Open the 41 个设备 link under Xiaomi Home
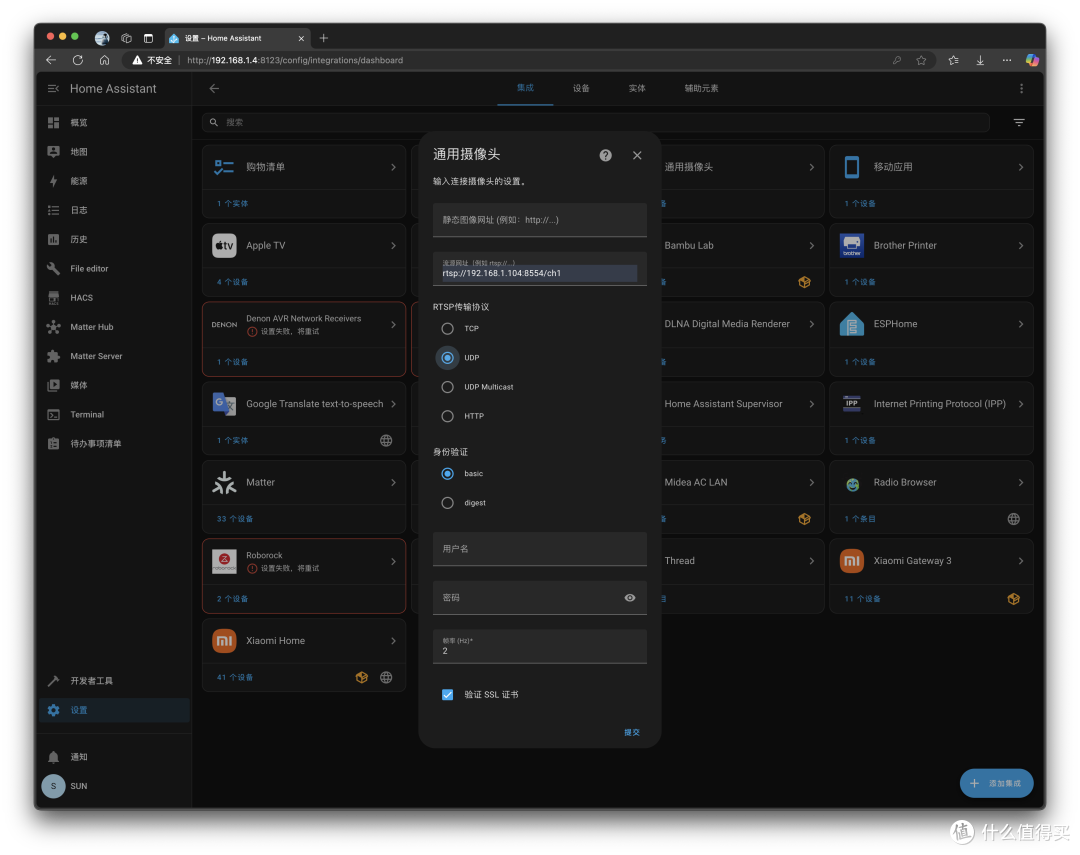 point(235,677)
